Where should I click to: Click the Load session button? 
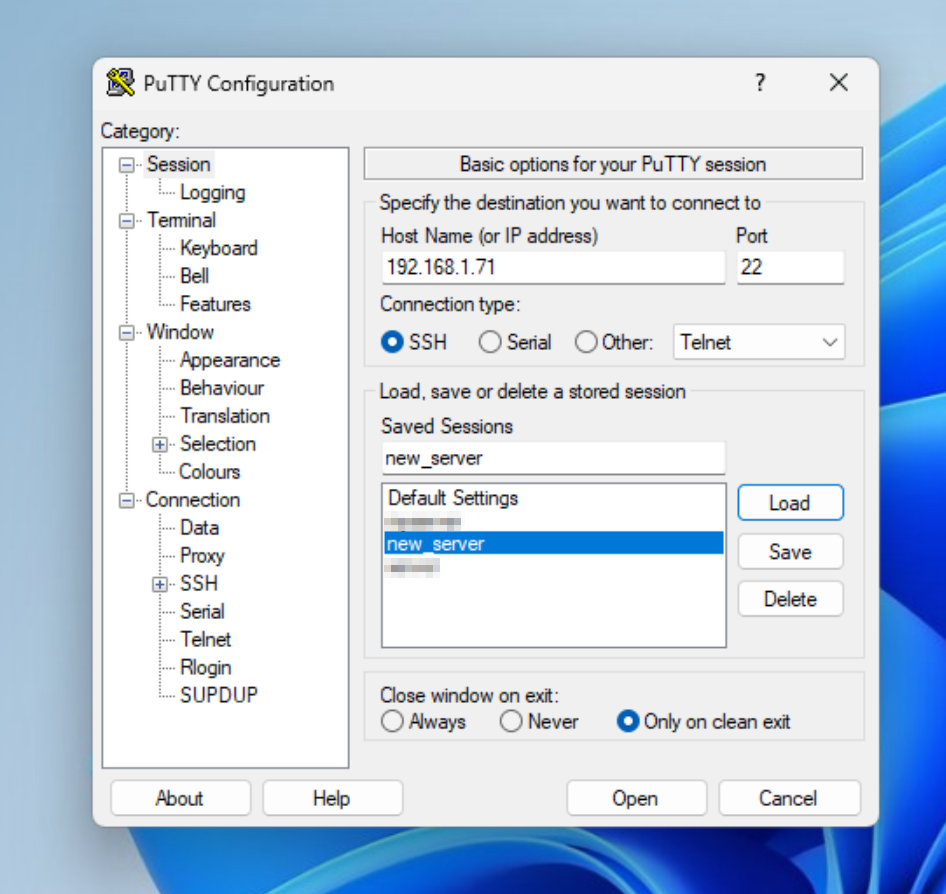click(790, 503)
